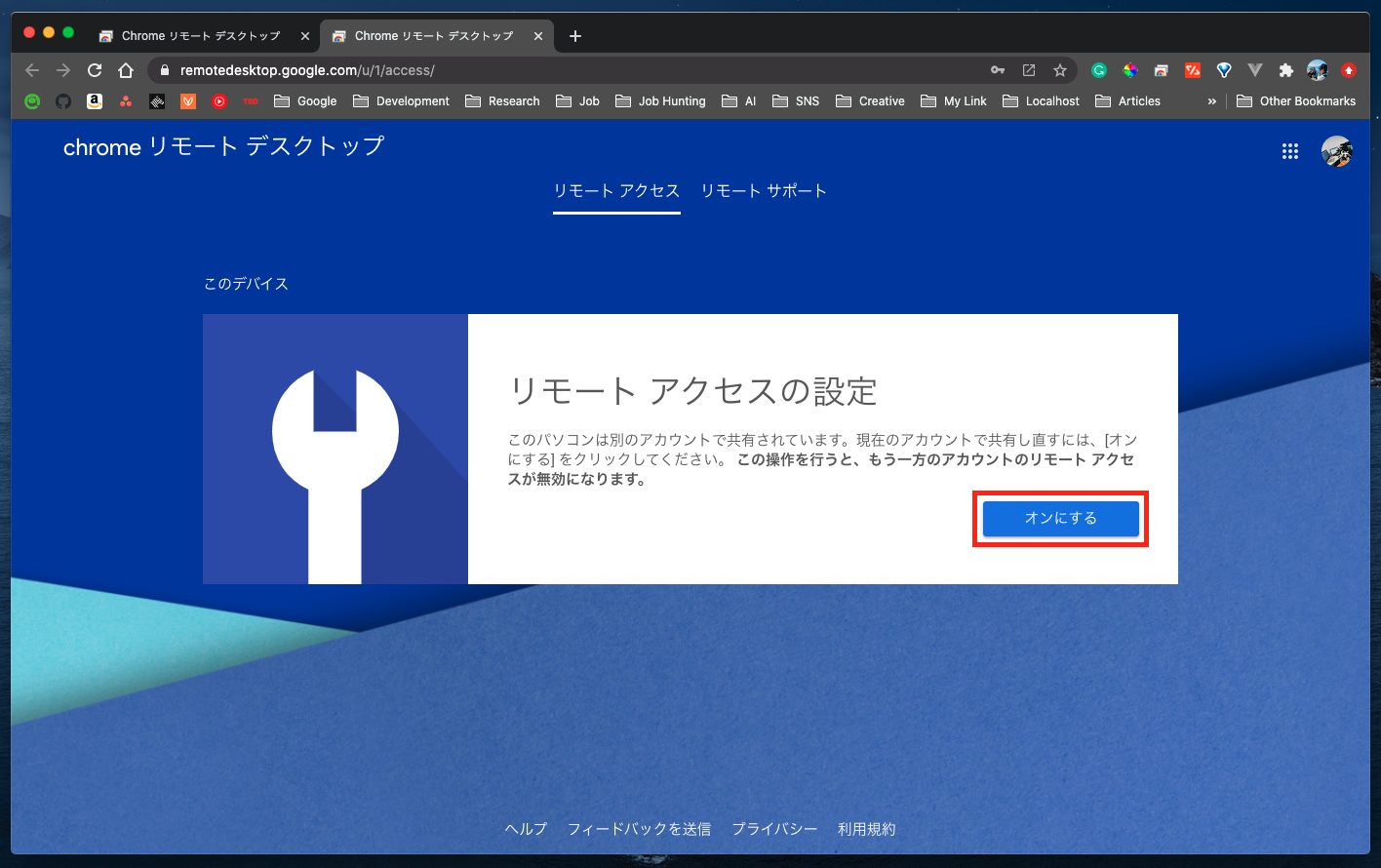The width and height of the screenshot is (1381, 868).
Task: Click the オンにする button
Action: [x=1061, y=519]
